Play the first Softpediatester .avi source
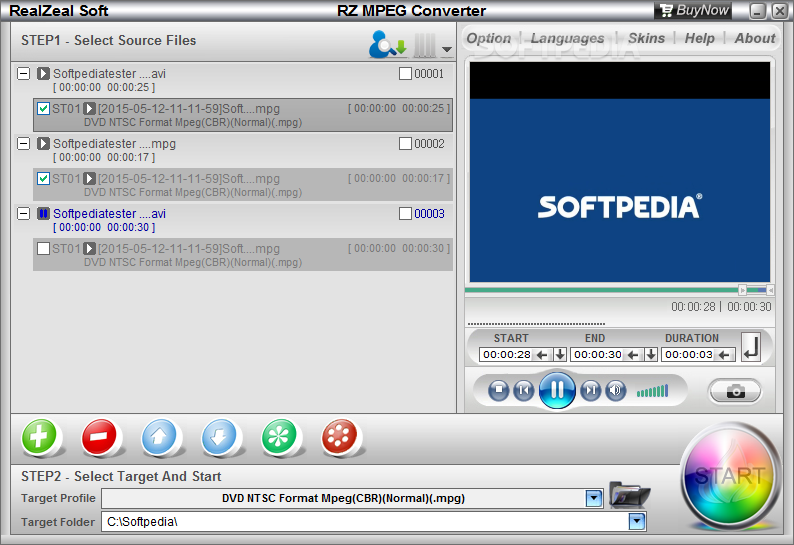The height and width of the screenshot is (545, 794). [x=43, y=73]
